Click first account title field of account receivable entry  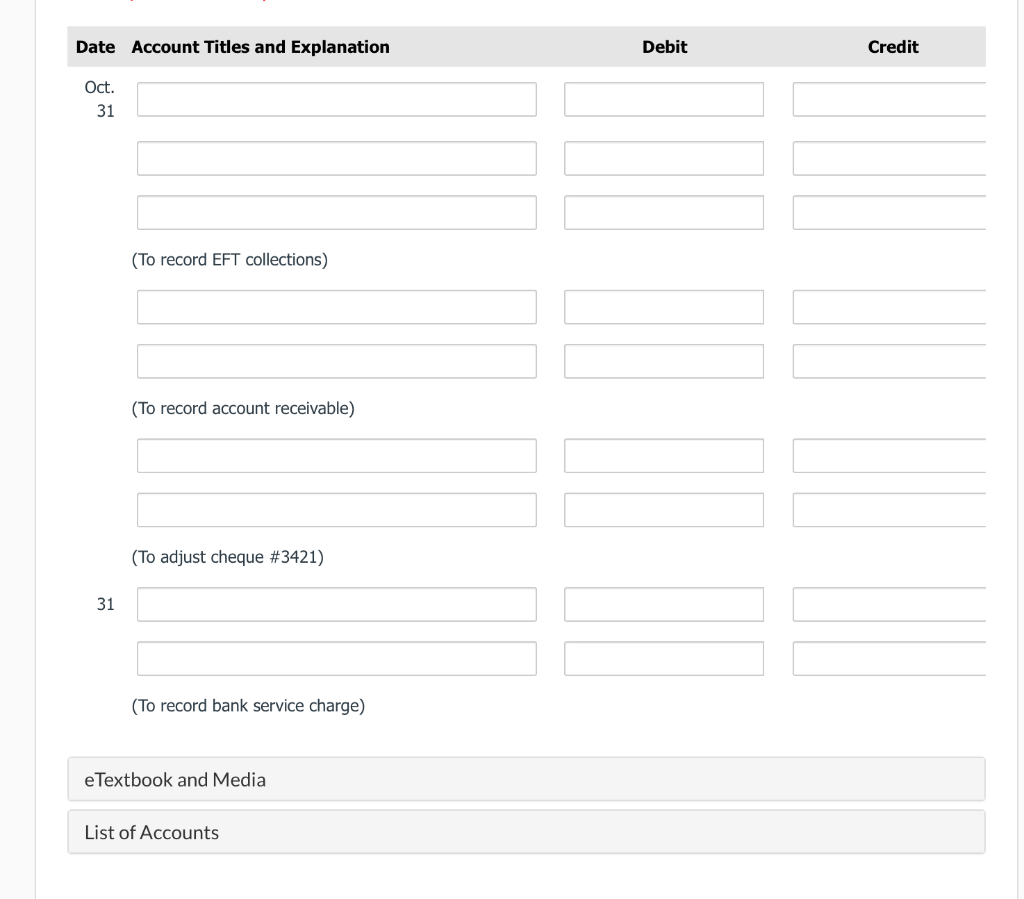click(x=337, y=307)
